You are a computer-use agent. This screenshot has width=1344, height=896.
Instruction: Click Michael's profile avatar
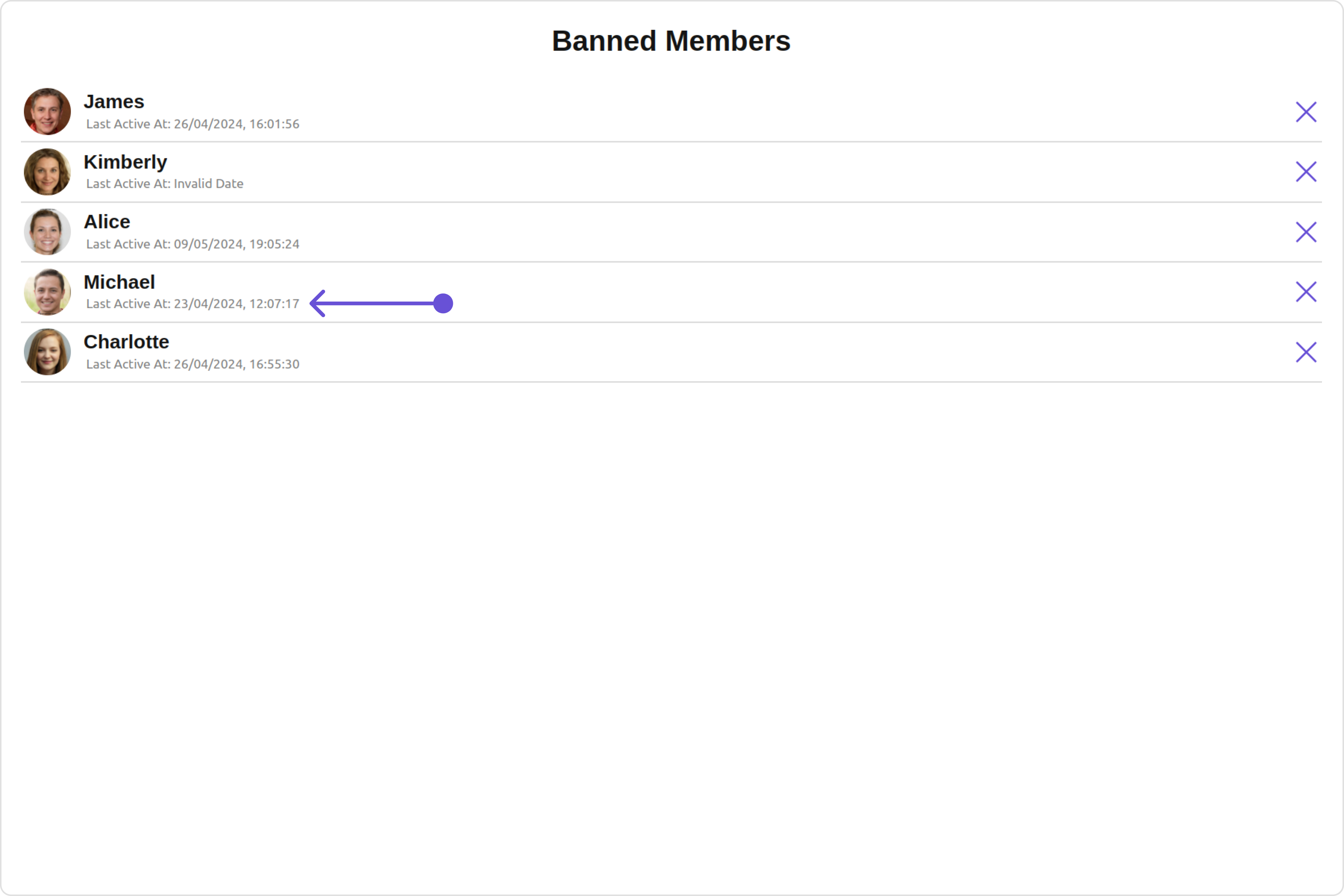coord(47,292)
